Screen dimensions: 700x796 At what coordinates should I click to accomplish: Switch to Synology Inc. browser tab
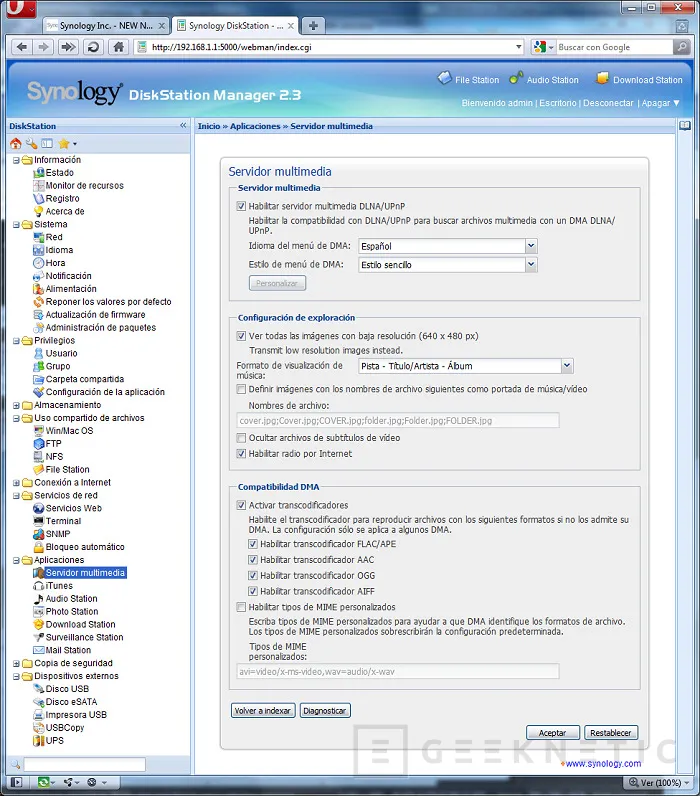point(106,25)
